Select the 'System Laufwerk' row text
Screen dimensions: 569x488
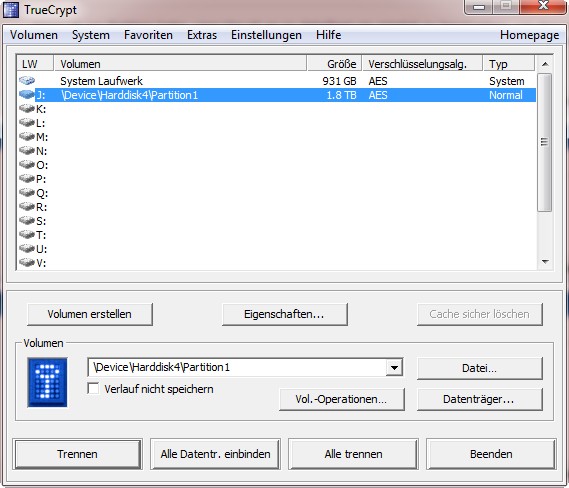[x=101, y=81]
